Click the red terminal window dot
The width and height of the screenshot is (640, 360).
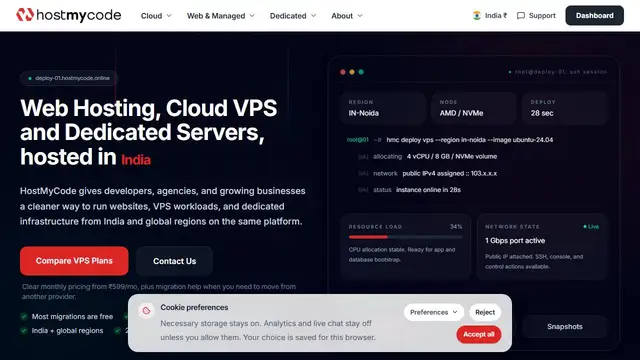point(343,72)
